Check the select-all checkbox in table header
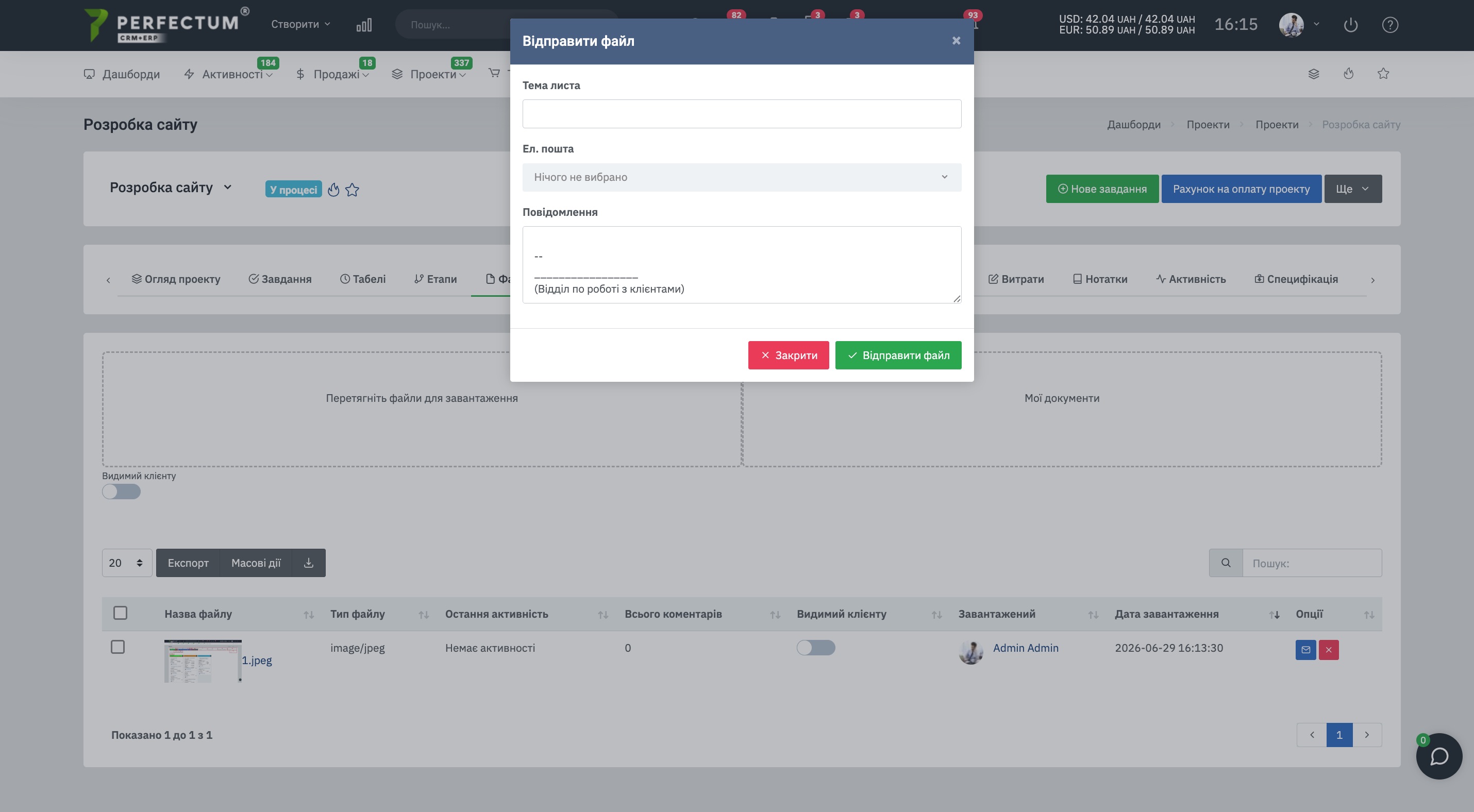 tap(120, 613)
